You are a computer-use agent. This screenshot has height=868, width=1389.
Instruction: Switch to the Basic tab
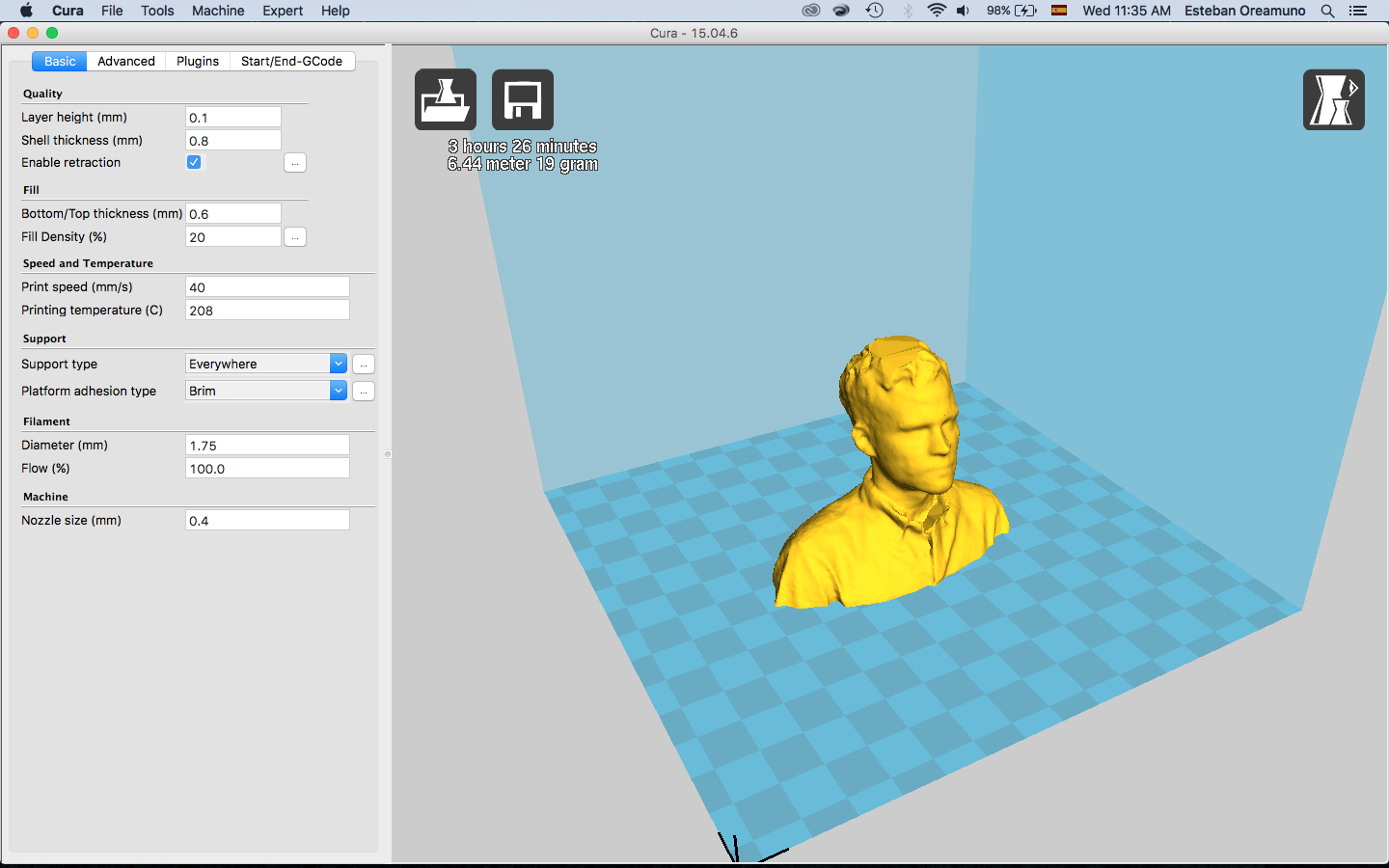(60, 61)
